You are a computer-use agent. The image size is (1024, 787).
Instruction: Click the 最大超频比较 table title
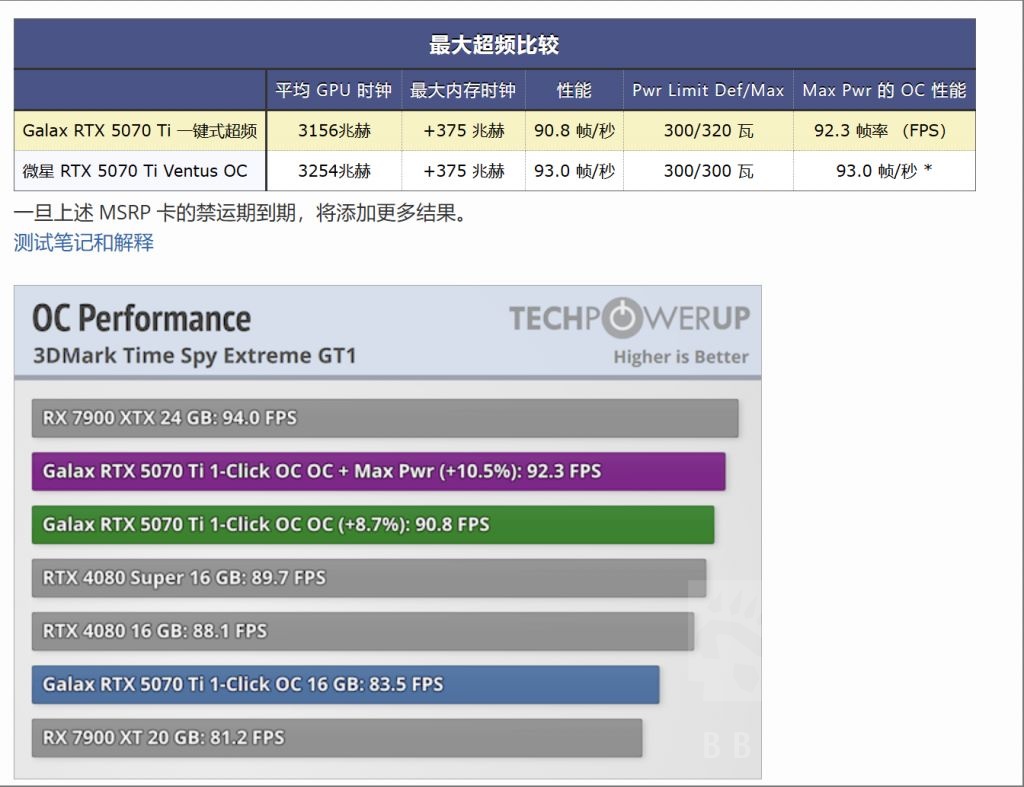(x=494, y=43)
